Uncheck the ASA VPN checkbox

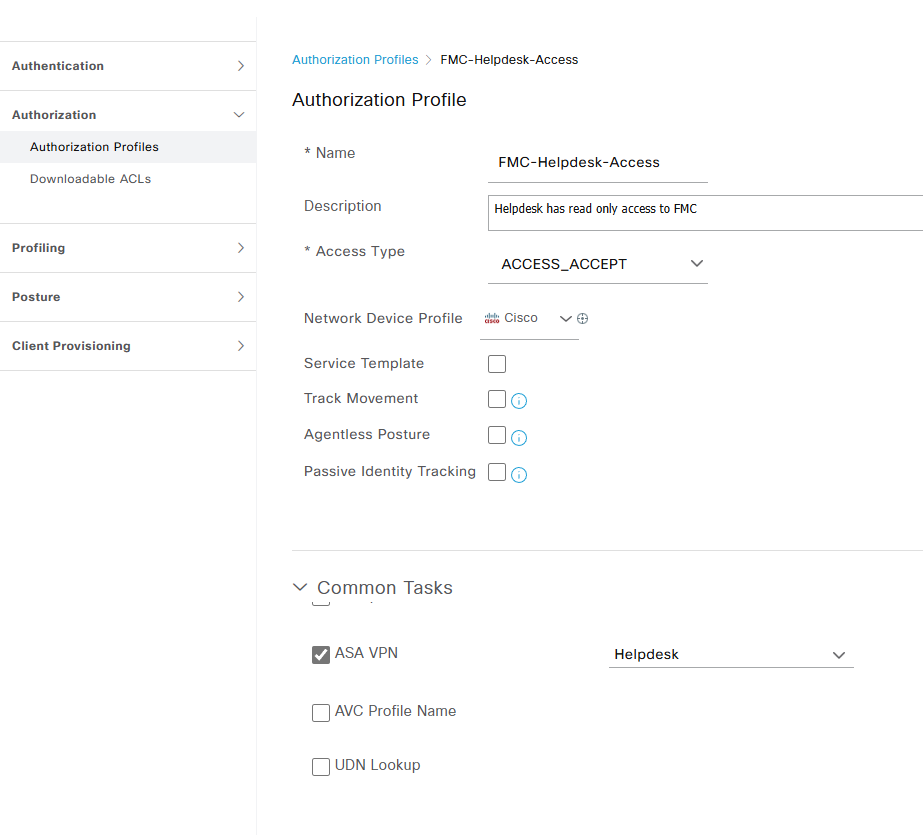(x=321, y=655)
